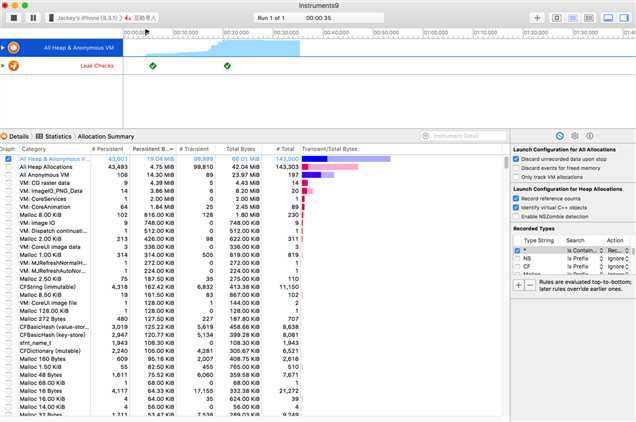Add a recorded type rule
The image size is (636, 422).
[x=518, y=285]
